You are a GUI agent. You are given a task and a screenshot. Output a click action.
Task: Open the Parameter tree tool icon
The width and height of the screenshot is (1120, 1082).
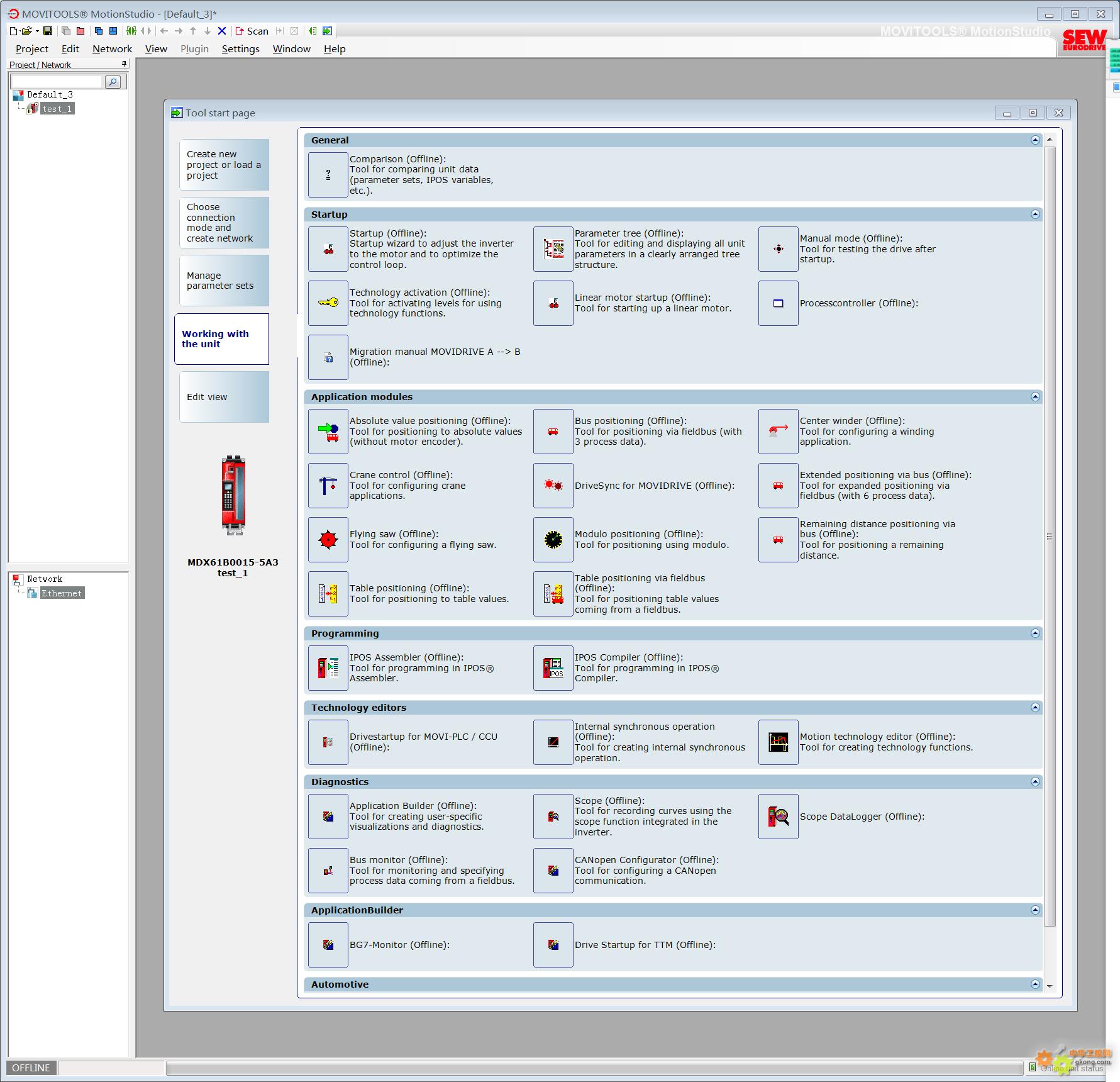tap(553, 249)
